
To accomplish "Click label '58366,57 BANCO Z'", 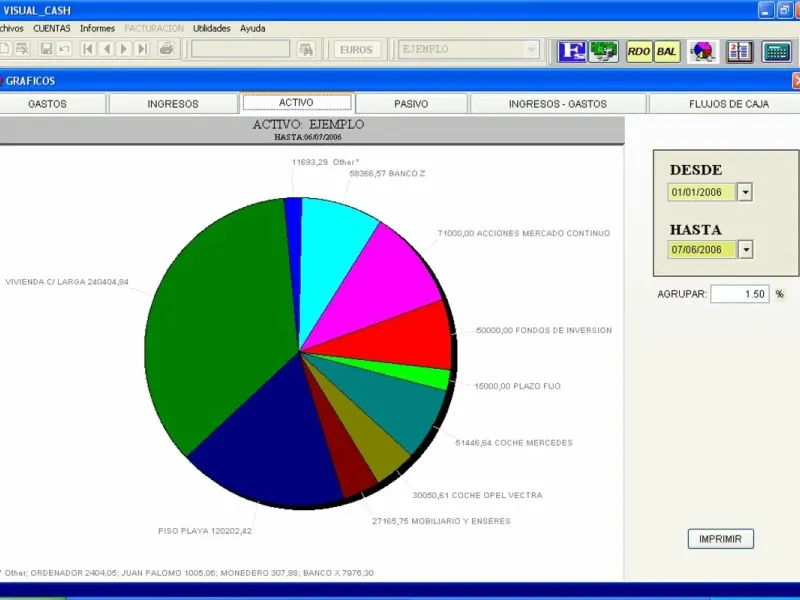I will (x=387, y=173).
